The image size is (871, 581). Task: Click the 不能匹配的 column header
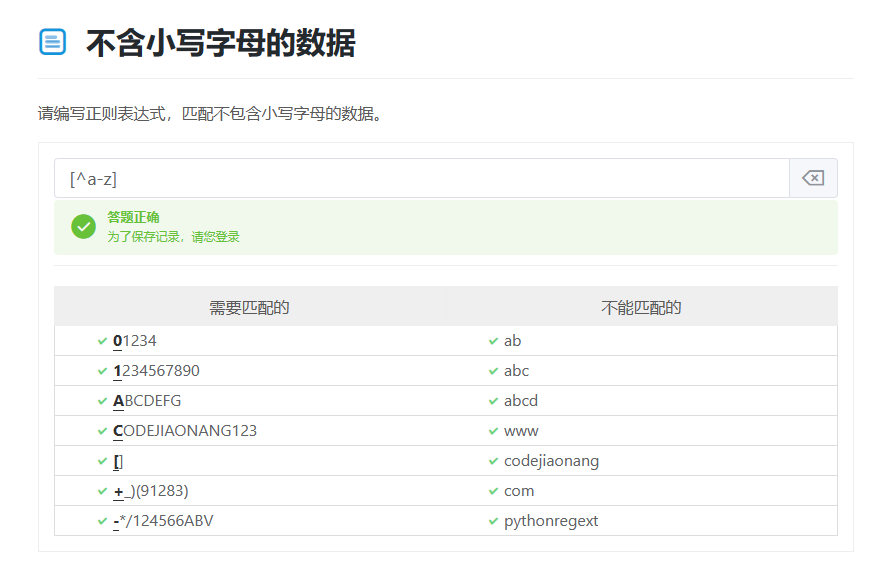[641, 307]
